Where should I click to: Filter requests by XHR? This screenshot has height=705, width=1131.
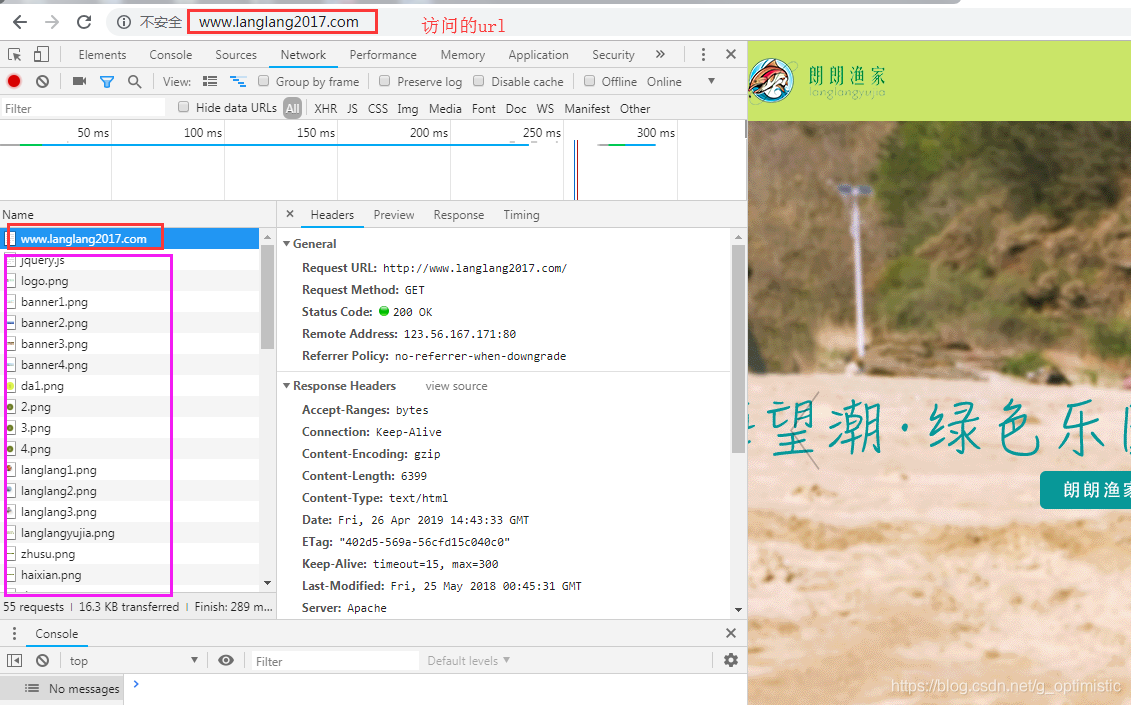[325, 108]
